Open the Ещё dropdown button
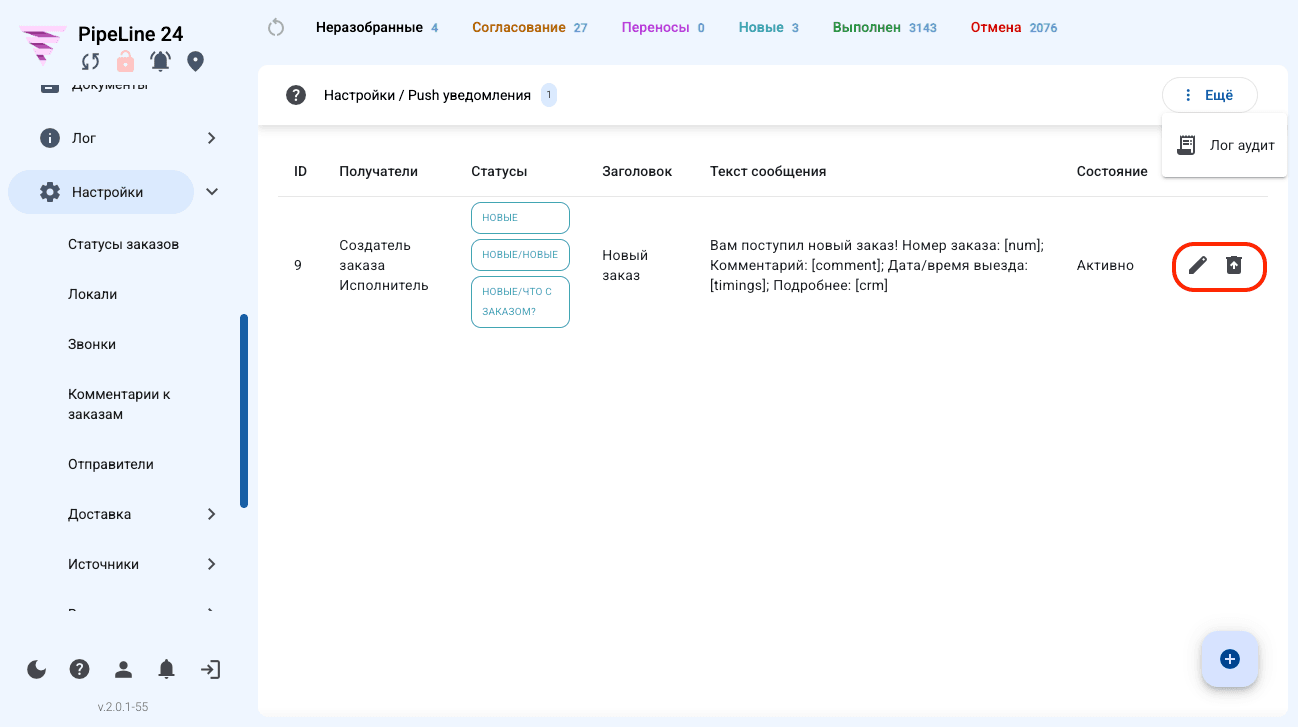This screenshot has height=727, width=1298. pos(1209,95)
